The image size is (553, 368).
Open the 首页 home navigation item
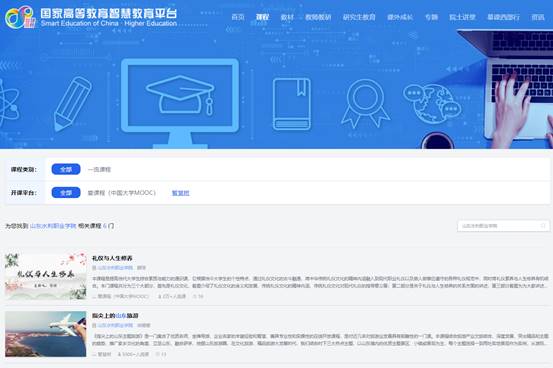click(x=238, y=17)
